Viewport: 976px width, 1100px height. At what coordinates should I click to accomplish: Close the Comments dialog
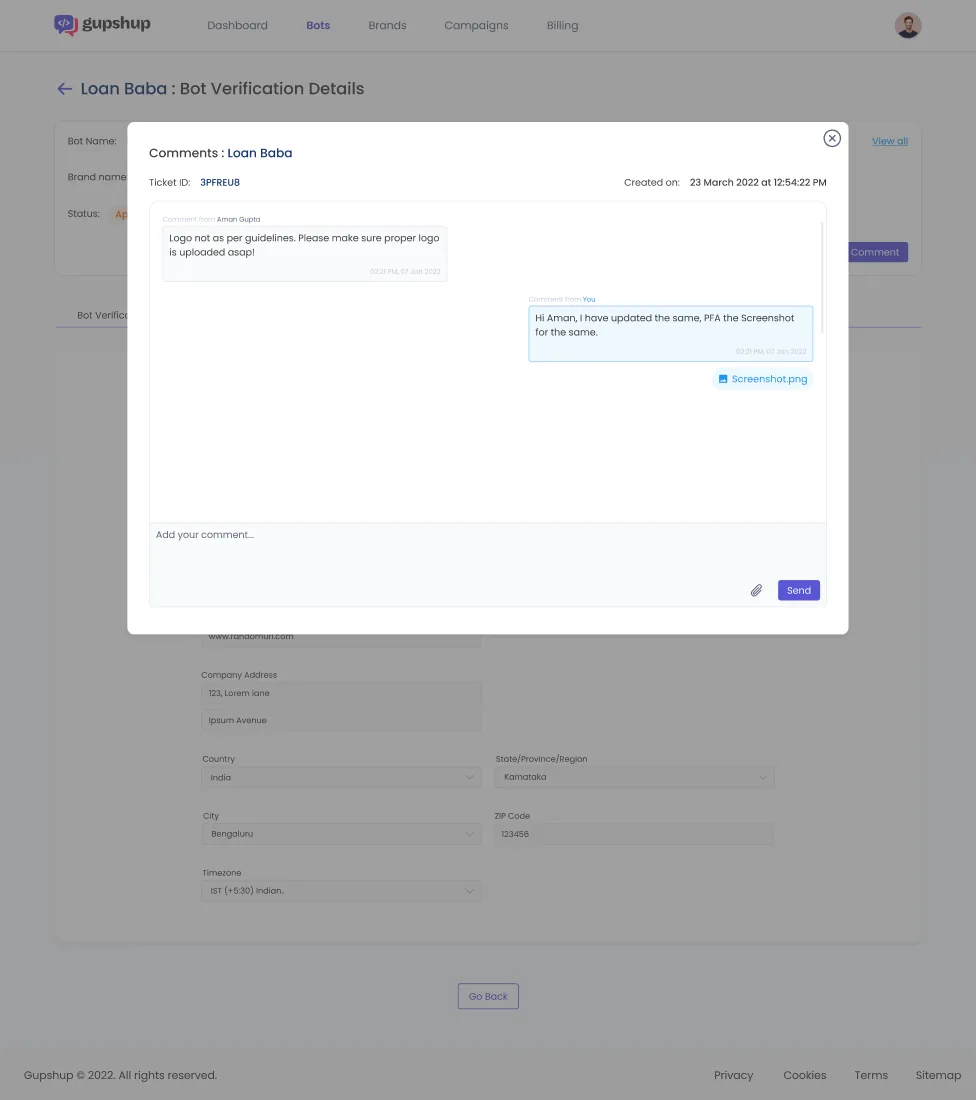[831, 138]
